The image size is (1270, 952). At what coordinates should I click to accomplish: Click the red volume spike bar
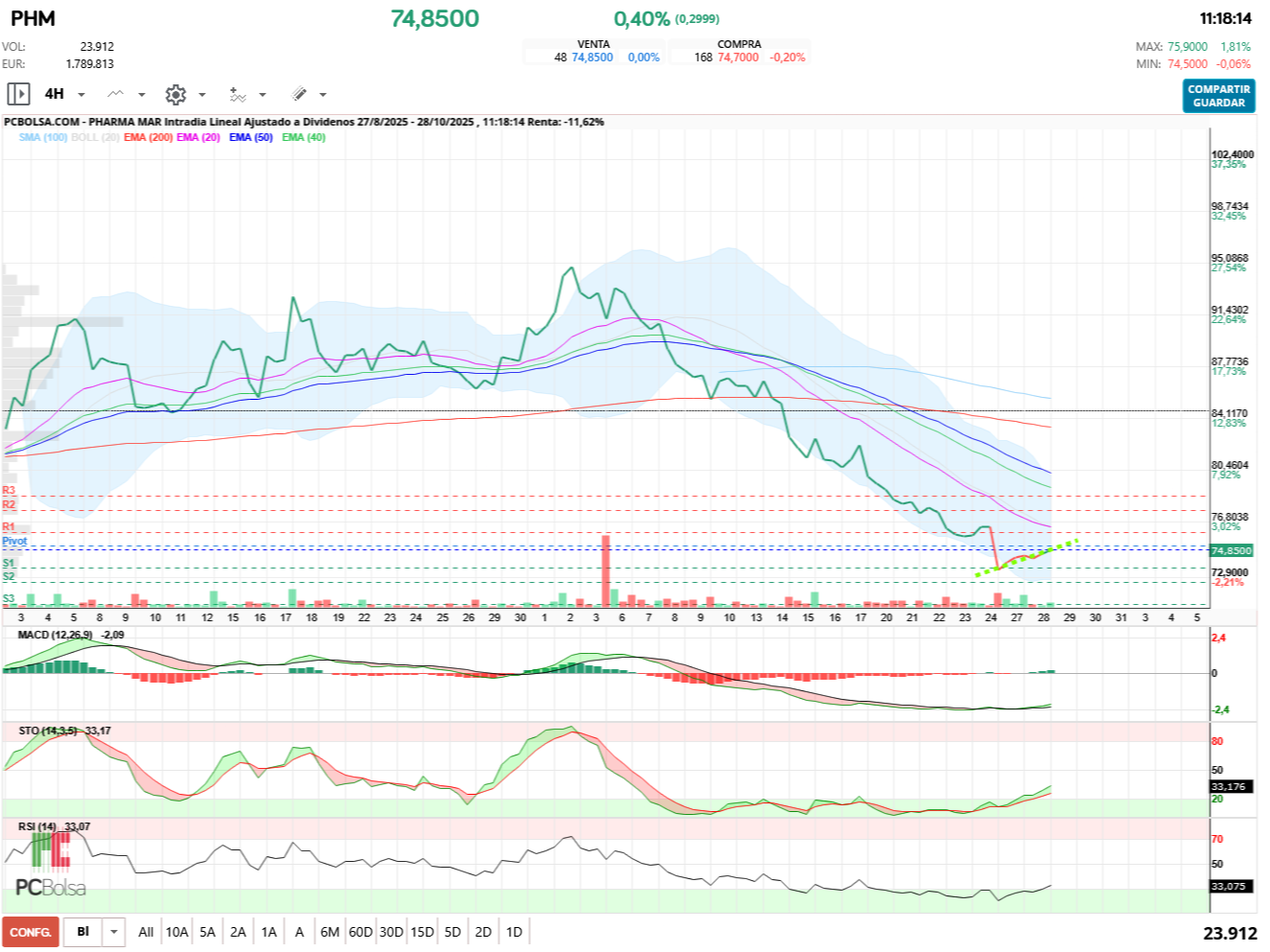(x=606, y=570)
